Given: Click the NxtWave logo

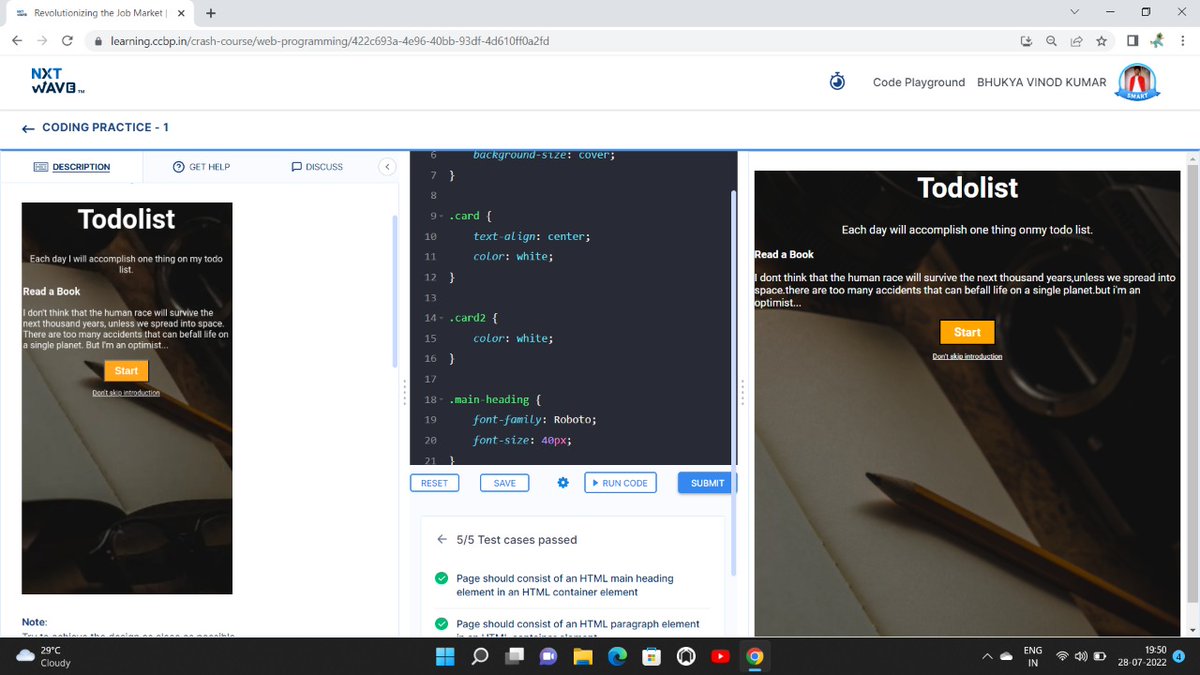Looking at the screenshot, I should [58, 81].
